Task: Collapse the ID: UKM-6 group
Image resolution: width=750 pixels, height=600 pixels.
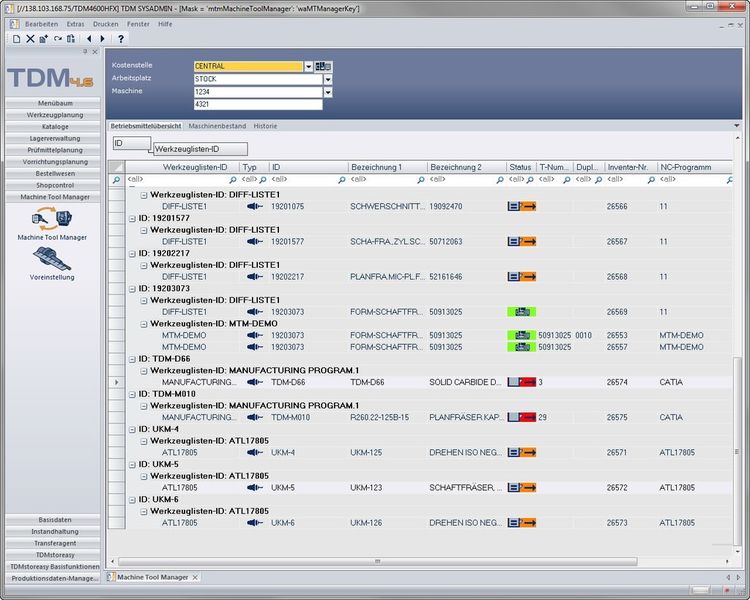Action: [x=132, y=500]
